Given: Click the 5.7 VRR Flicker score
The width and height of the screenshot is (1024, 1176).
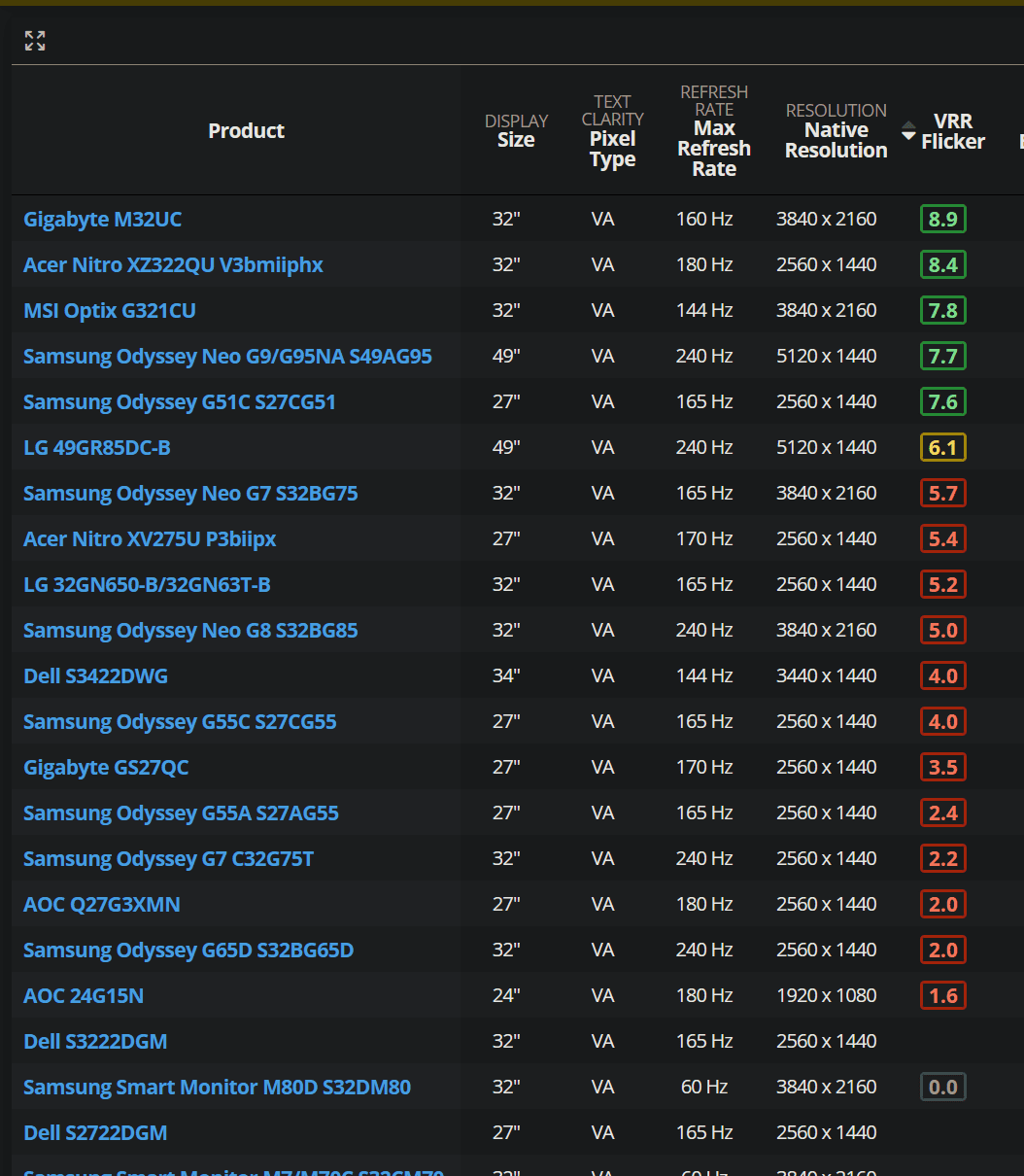Looking at the screenshot, I should coord(943,493).
